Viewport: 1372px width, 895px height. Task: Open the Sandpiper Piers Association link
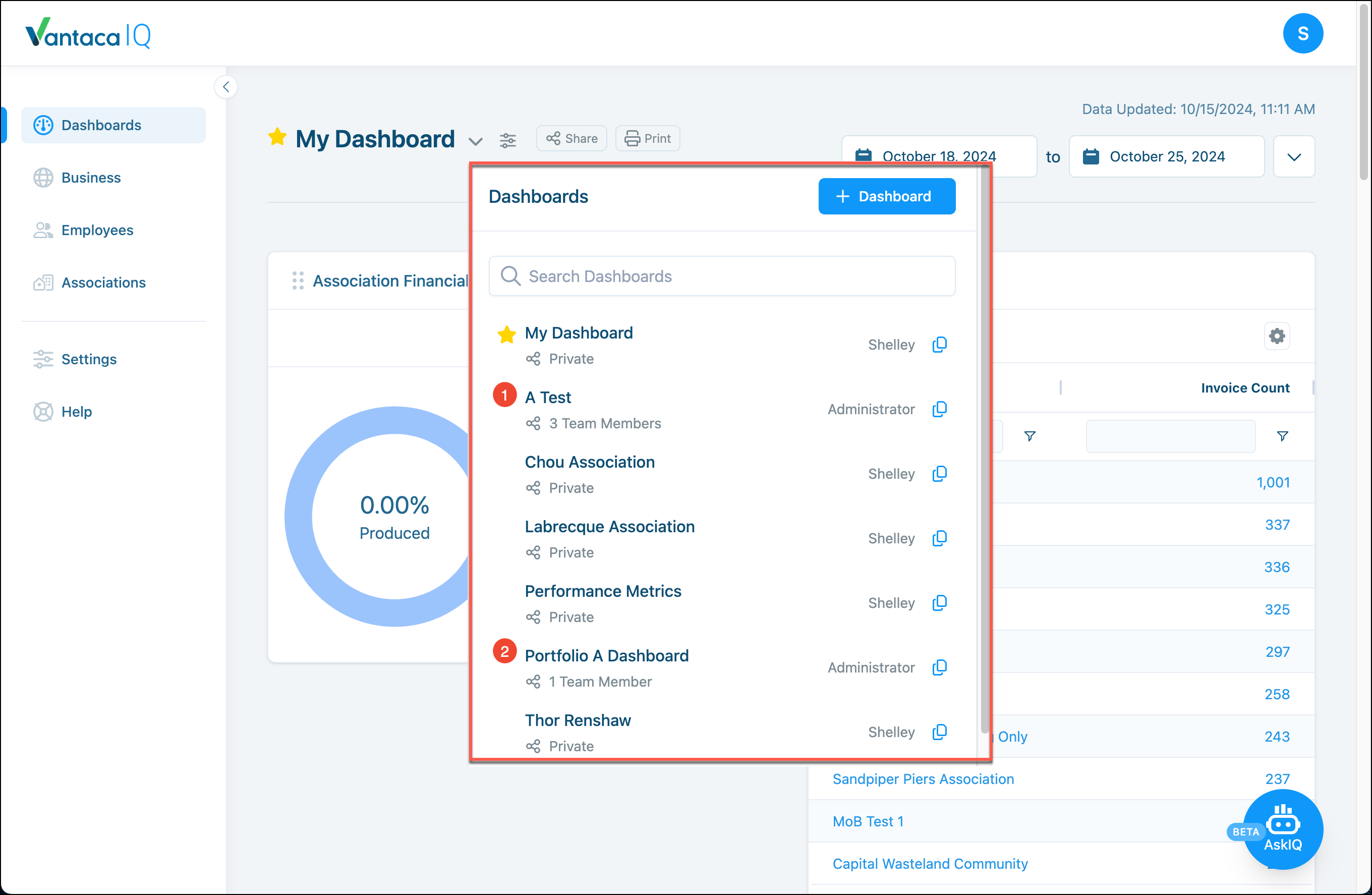923,778
